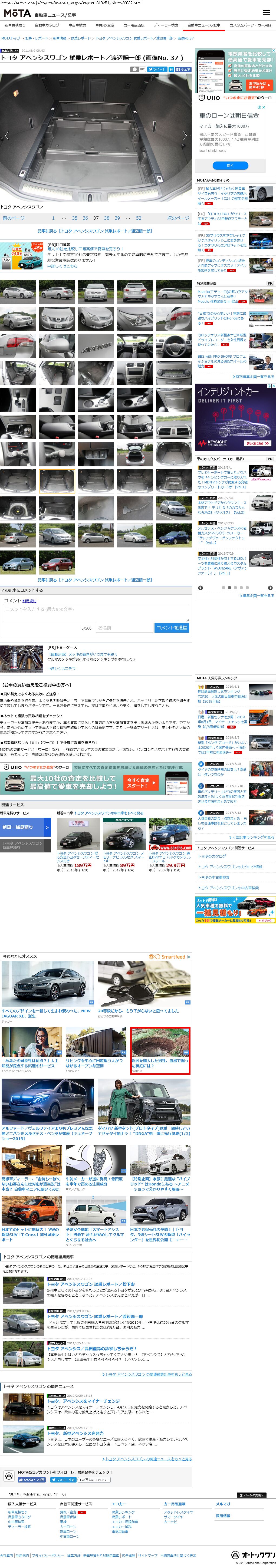Click 特別編集企画一覧を見る link
The width and height of the screenshot is (276, 1568).
(x=254, y=377)
